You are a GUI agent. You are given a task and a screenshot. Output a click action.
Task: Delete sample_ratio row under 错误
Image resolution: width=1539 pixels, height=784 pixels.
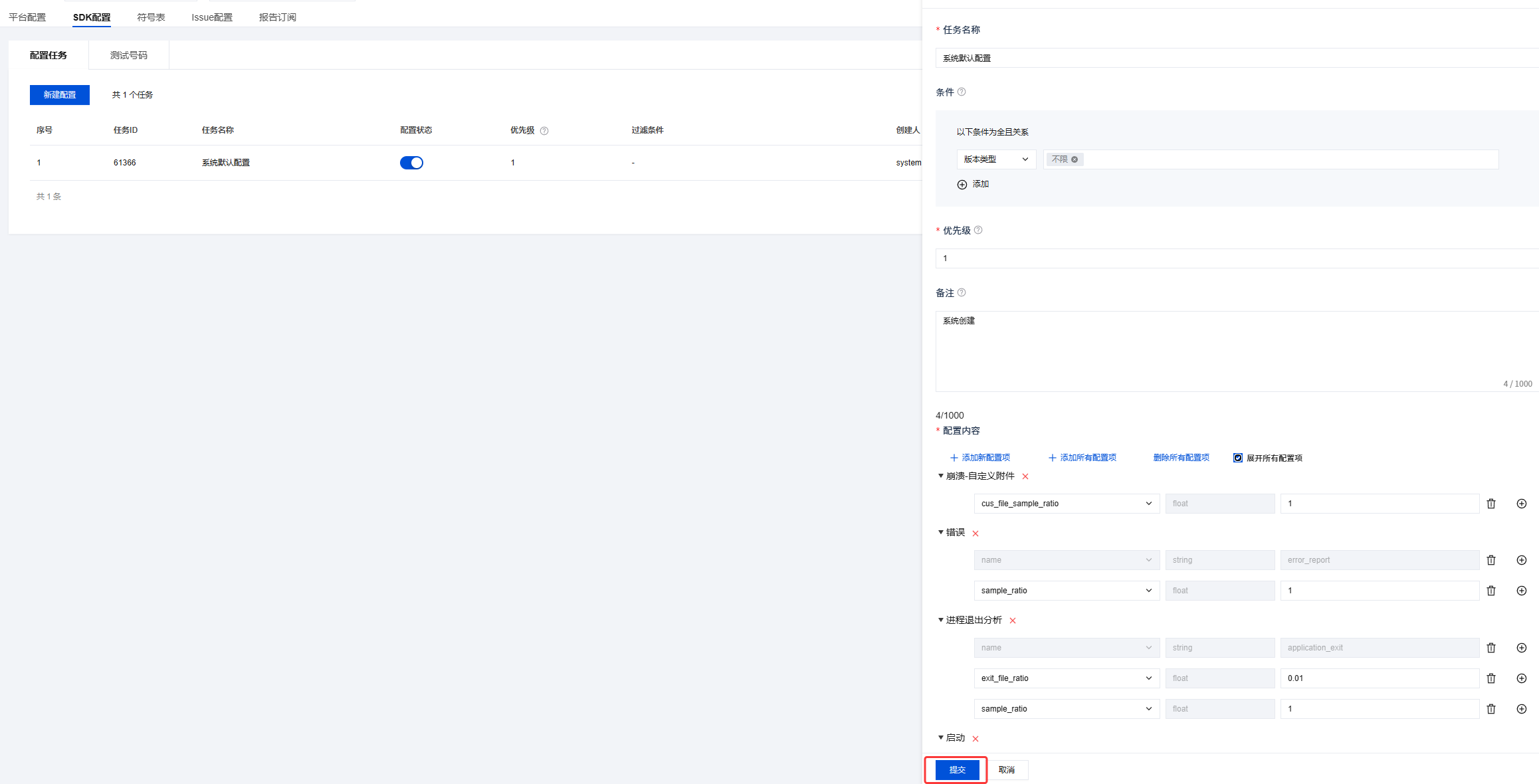[1491, 591]
